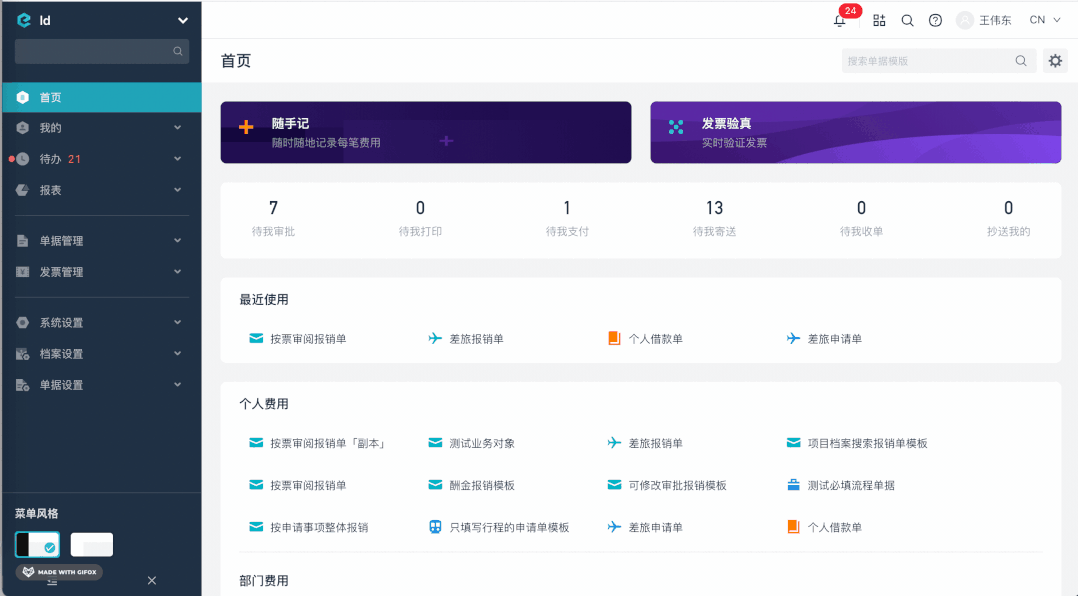Viewport: 1078px width, 596px height.
Task: Expand the 报表 sidebar menu chevron
Action: pyautogui.click(x=177, y=190)
